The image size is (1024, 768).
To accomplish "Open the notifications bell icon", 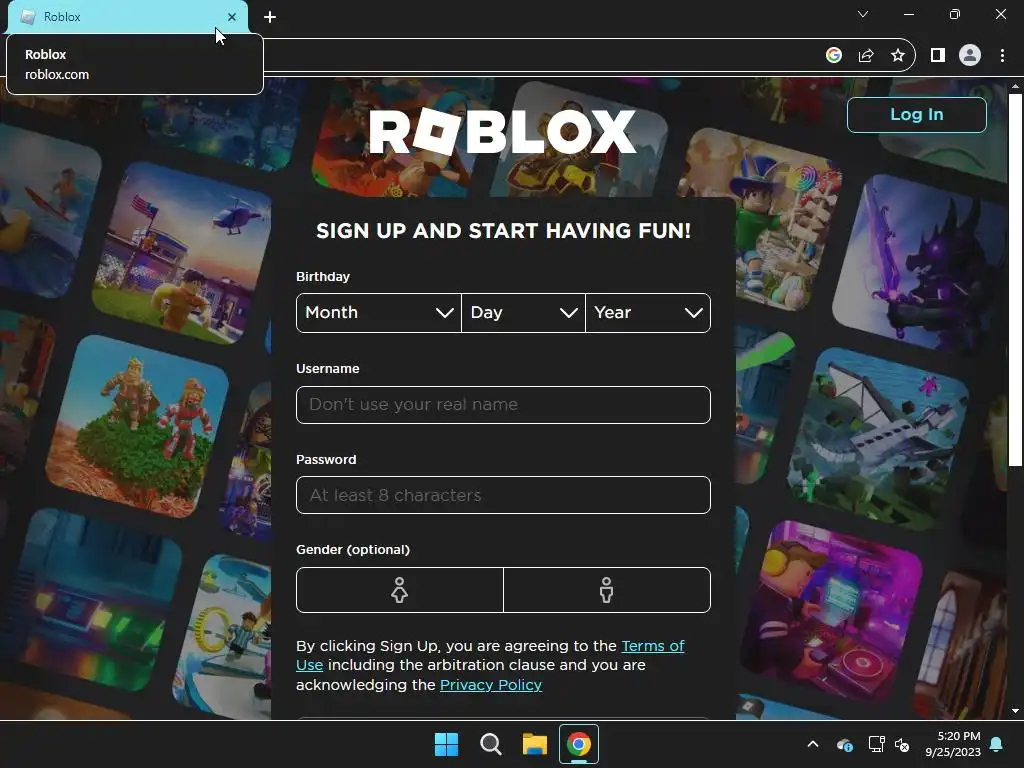I will click(x=997, y=744).
